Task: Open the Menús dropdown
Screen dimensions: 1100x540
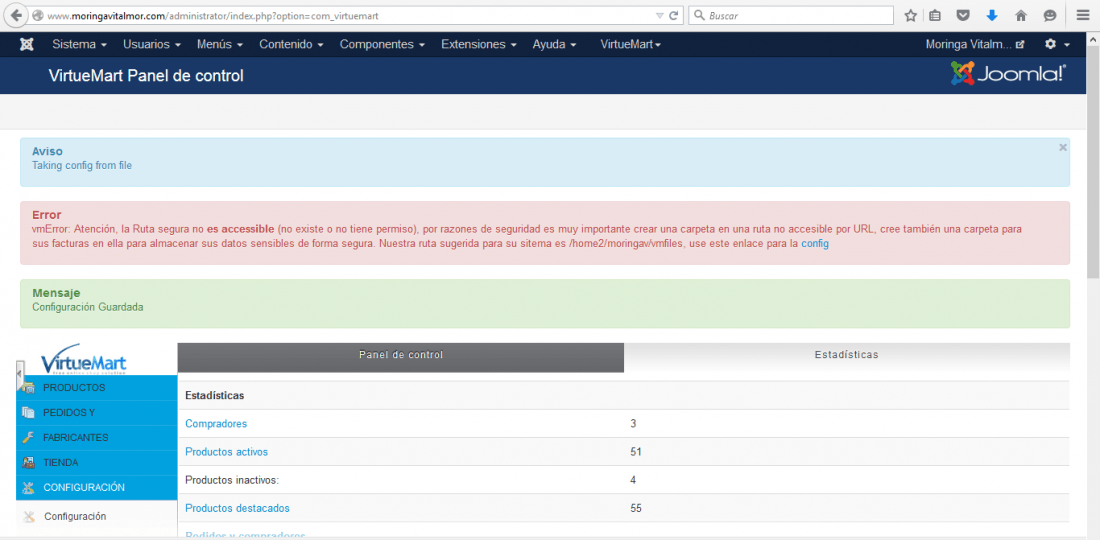Action: pyautogui.click(x=220, y=44)
